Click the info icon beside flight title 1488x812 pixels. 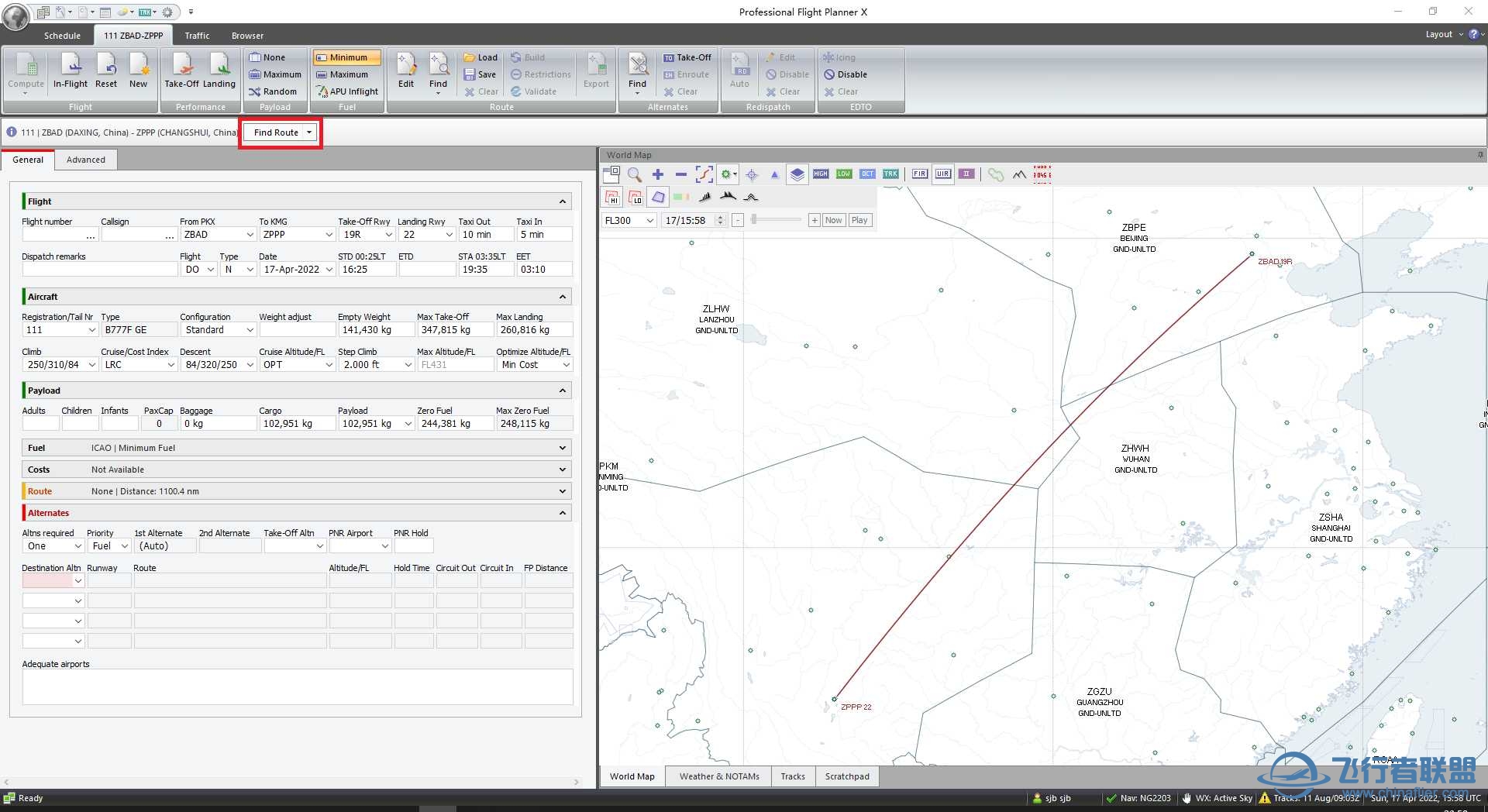pos(12,132)
